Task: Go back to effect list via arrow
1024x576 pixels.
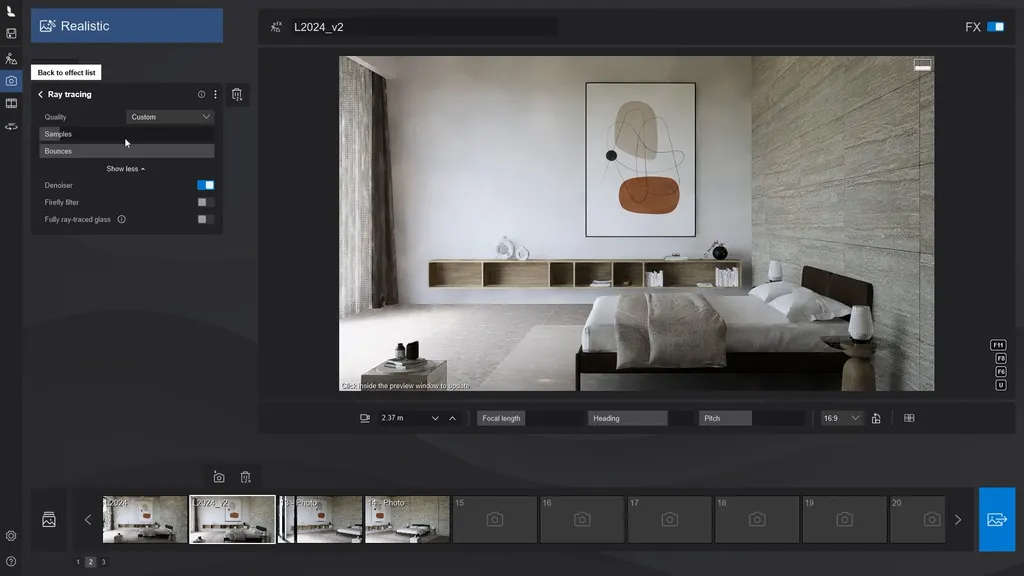Action: pyautogui.click(x=41, y=95)
